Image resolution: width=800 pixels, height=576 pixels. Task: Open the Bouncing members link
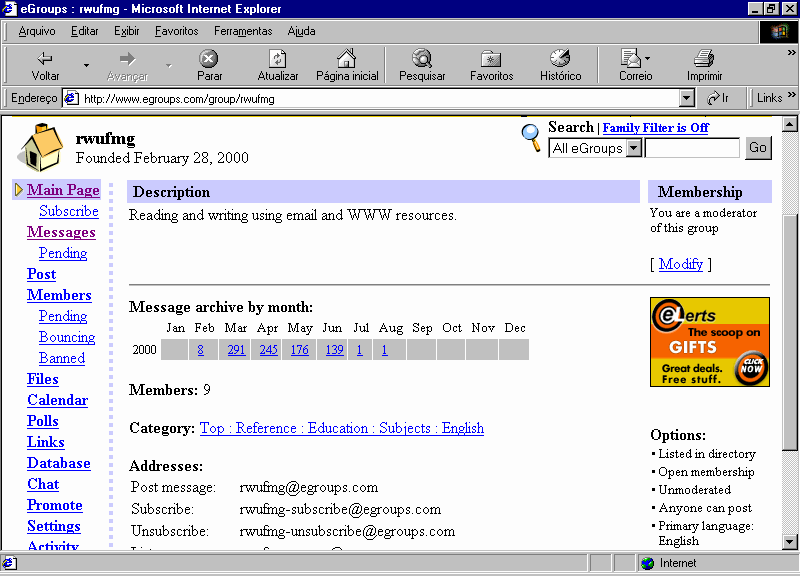(x=67, y=337)
